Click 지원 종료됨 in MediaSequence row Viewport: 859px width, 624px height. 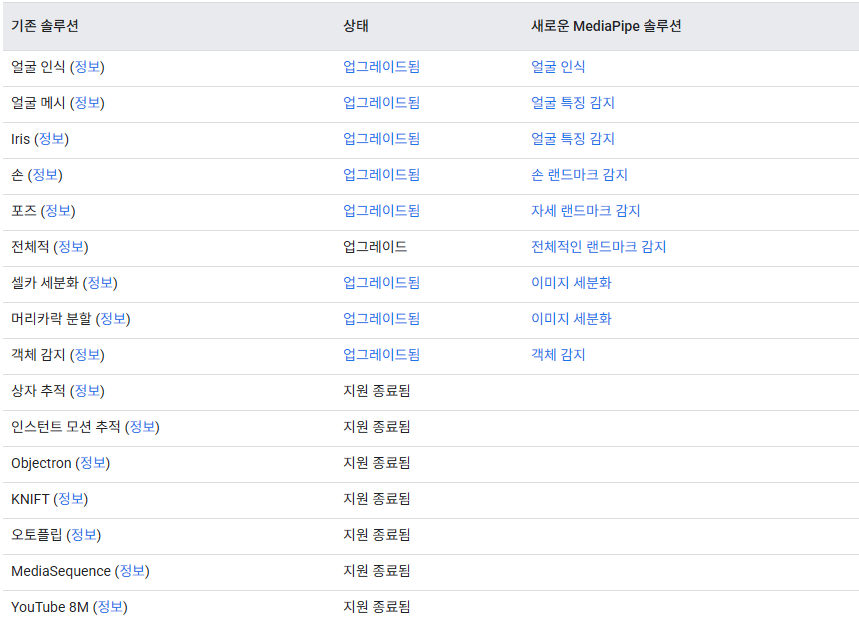click(x=377, y=571)
